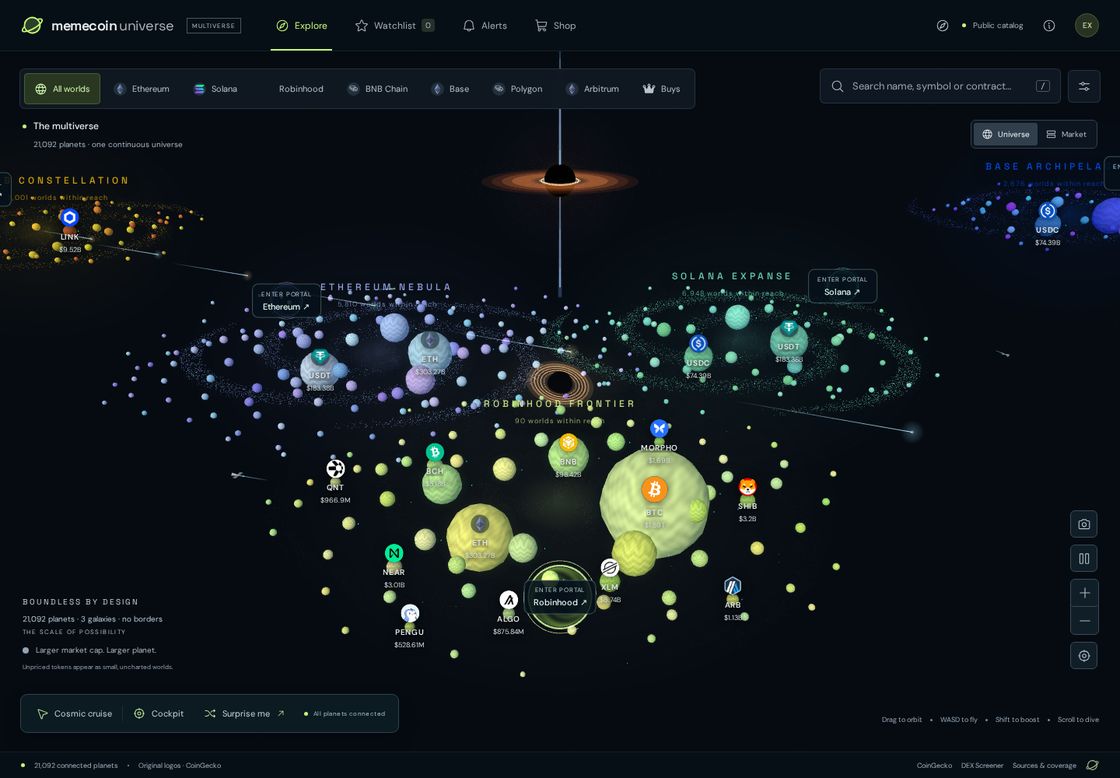Click the memecoin universe planet logo

[32, 26]
